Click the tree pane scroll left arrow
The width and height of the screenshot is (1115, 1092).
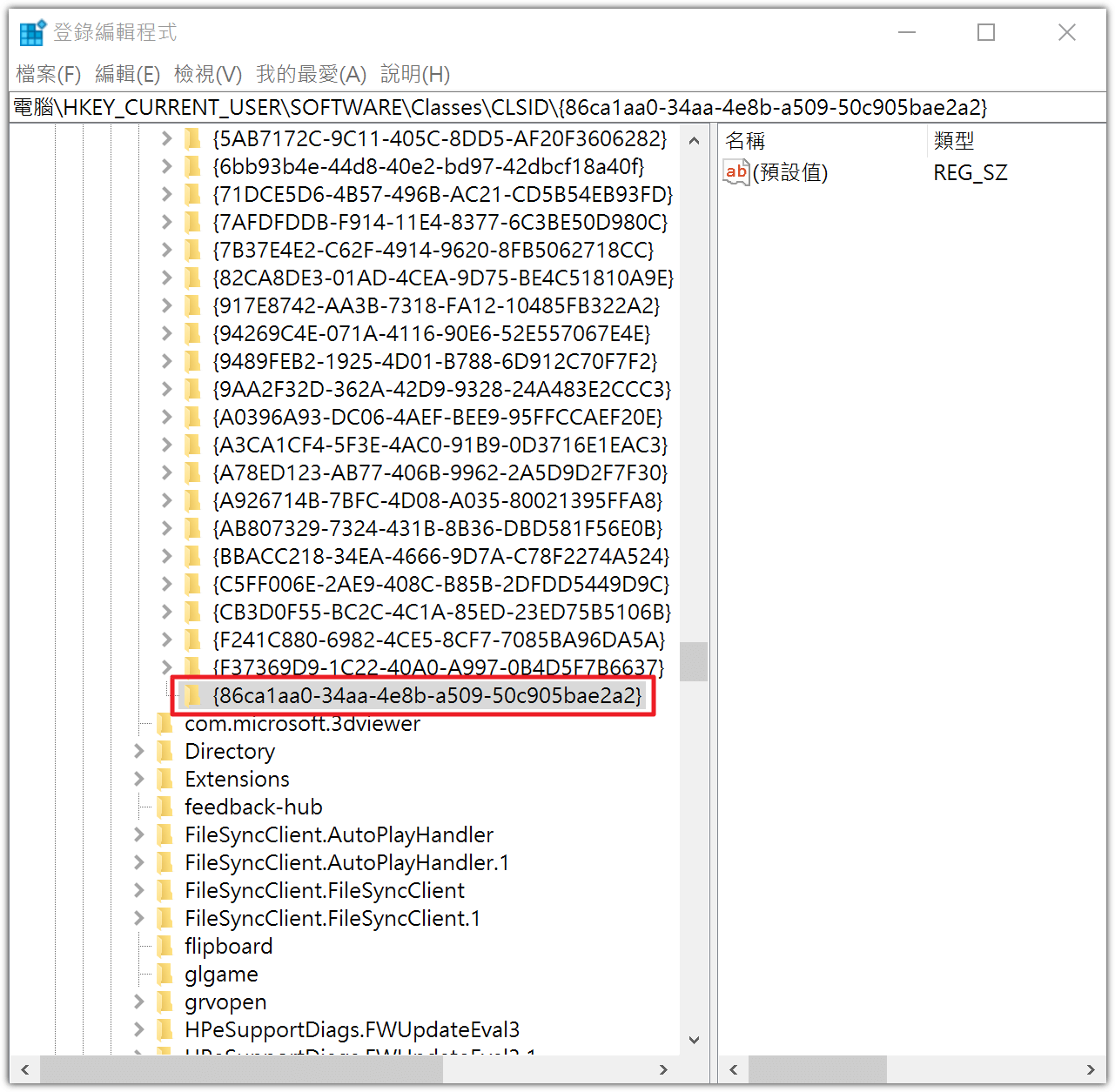(25, 1069)
